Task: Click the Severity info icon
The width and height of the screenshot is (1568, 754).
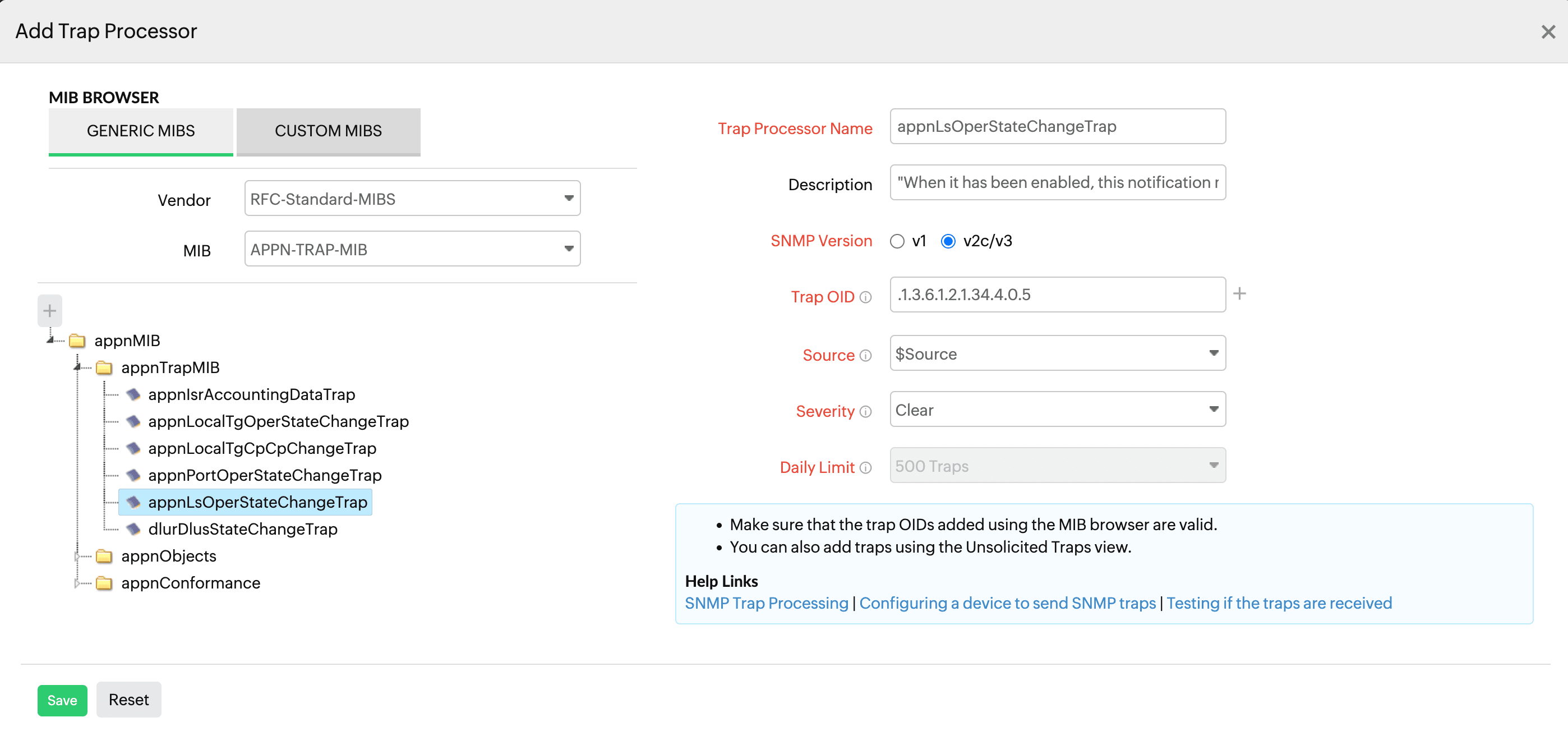Action: 865,412
